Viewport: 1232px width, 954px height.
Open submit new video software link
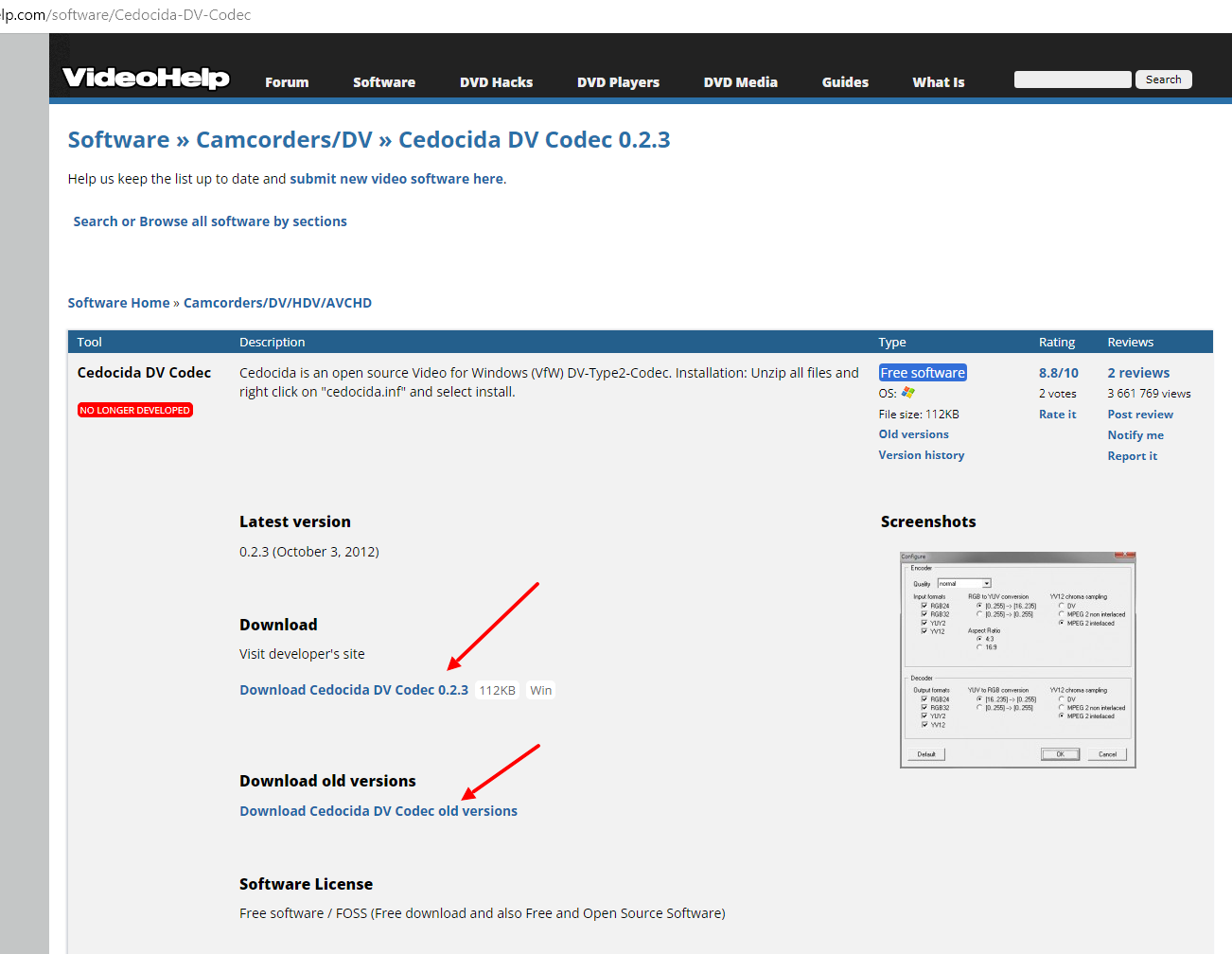click(x=396, y=179)
